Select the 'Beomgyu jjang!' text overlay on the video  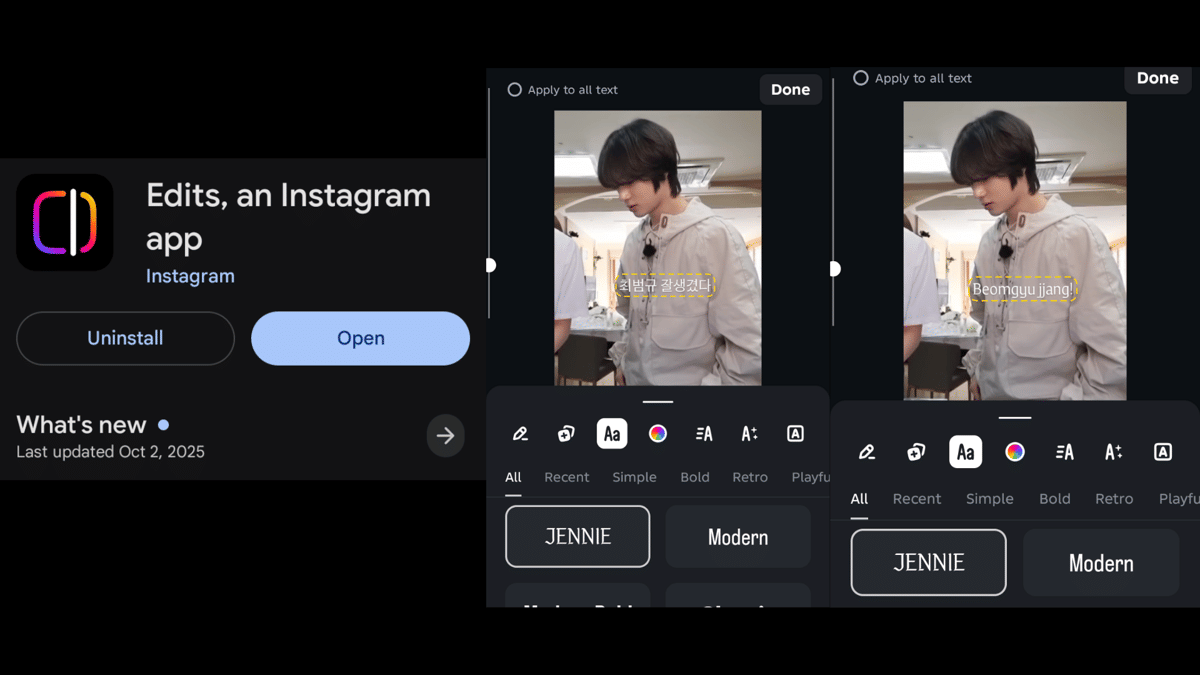1022,290
